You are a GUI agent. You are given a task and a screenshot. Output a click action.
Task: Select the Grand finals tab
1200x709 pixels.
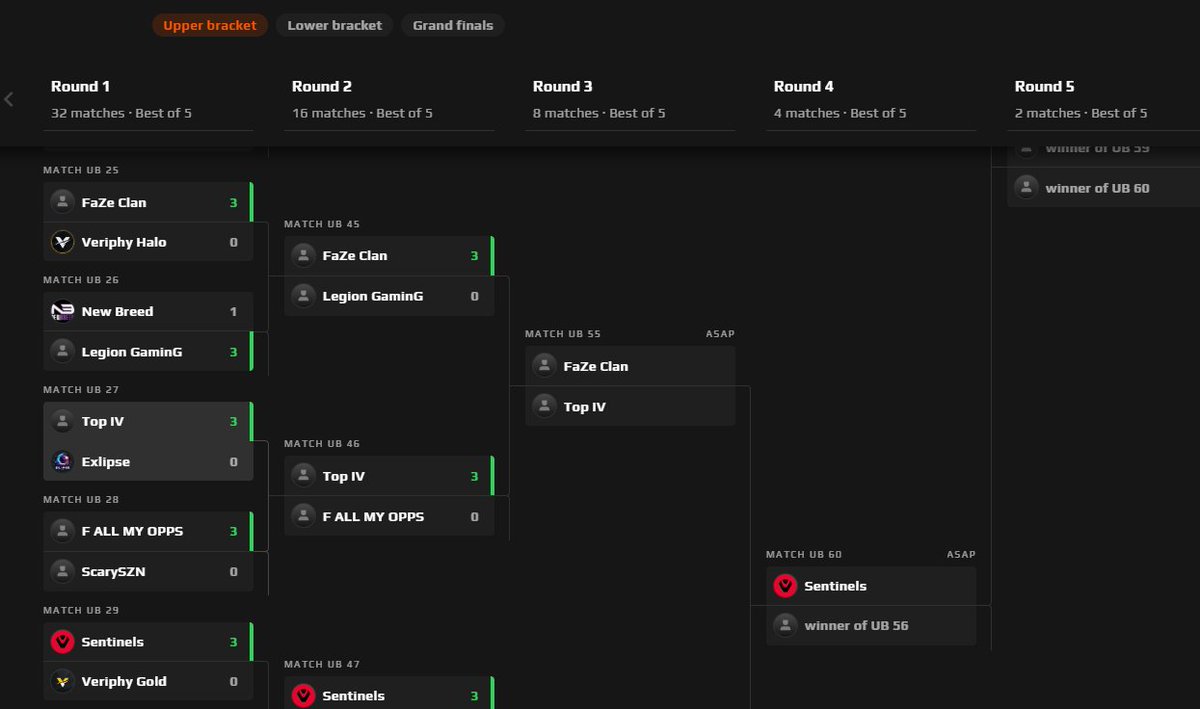click(453, 25)
